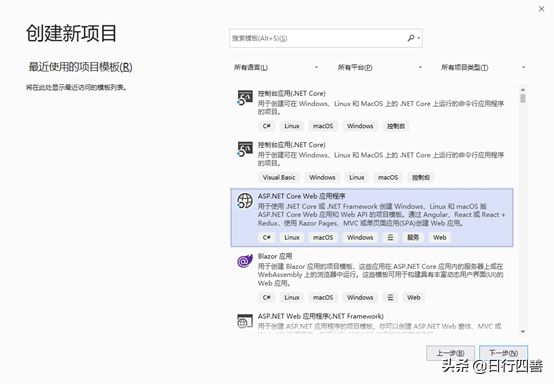Viewport: 554px width, 384px height.
Task: Select the Visual Basic 控制台应用(.NET Core) title
Action: tap(291, 145)
